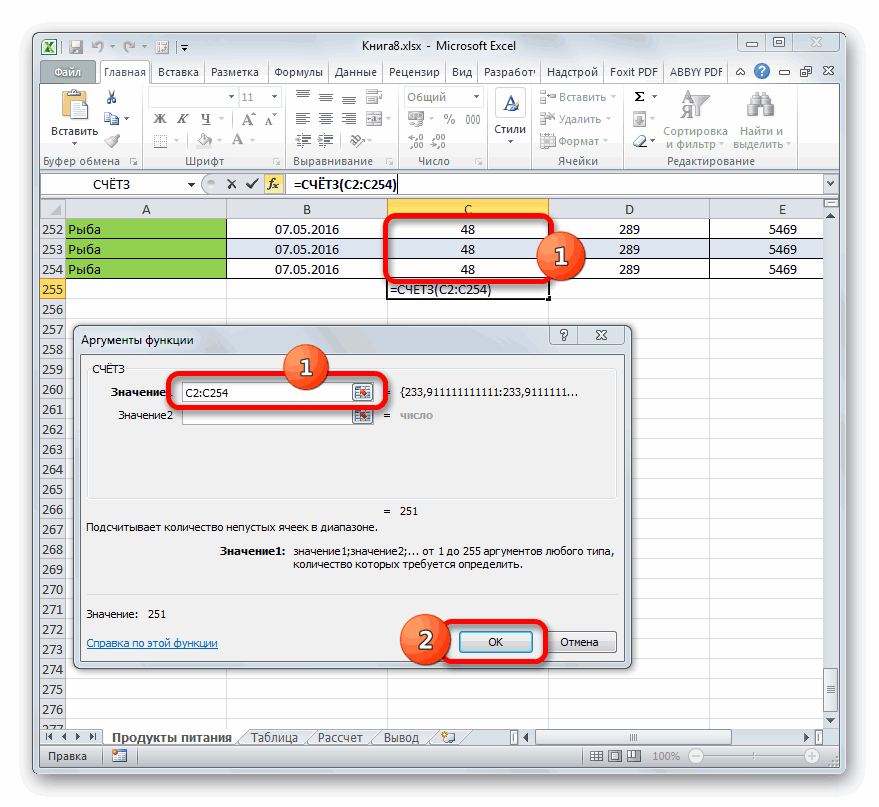
Task: Click the formula bar cancel X button
Action: pos(232,184)
